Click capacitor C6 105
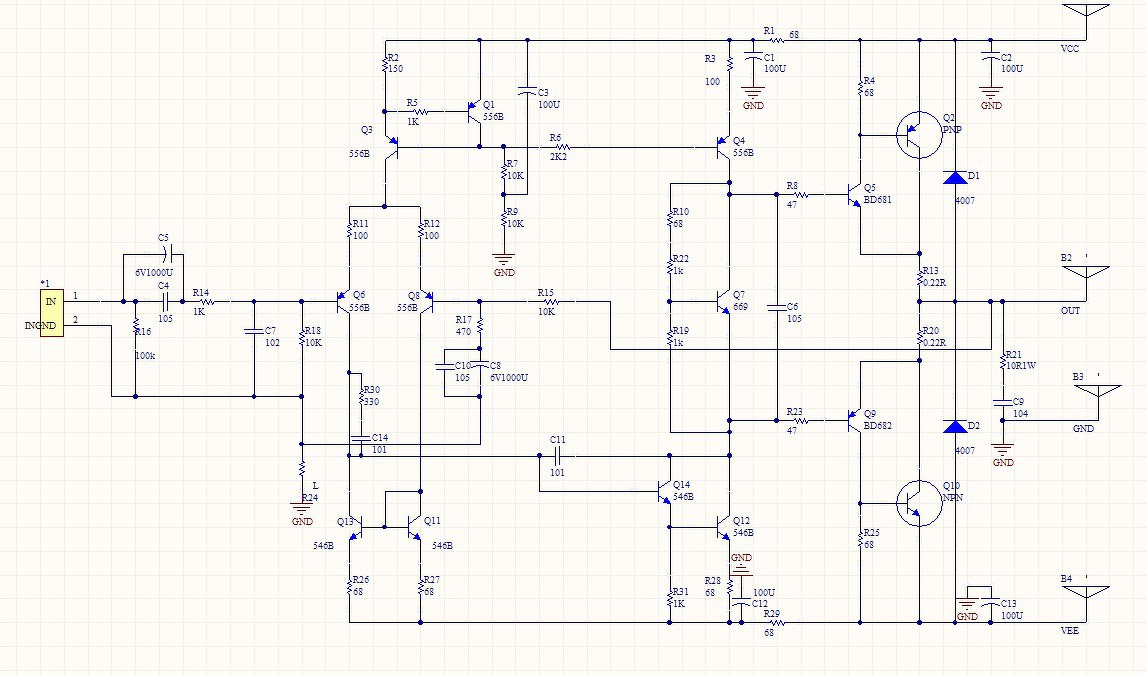Viewport: 1147px width, 675px height. pos(777,308)
